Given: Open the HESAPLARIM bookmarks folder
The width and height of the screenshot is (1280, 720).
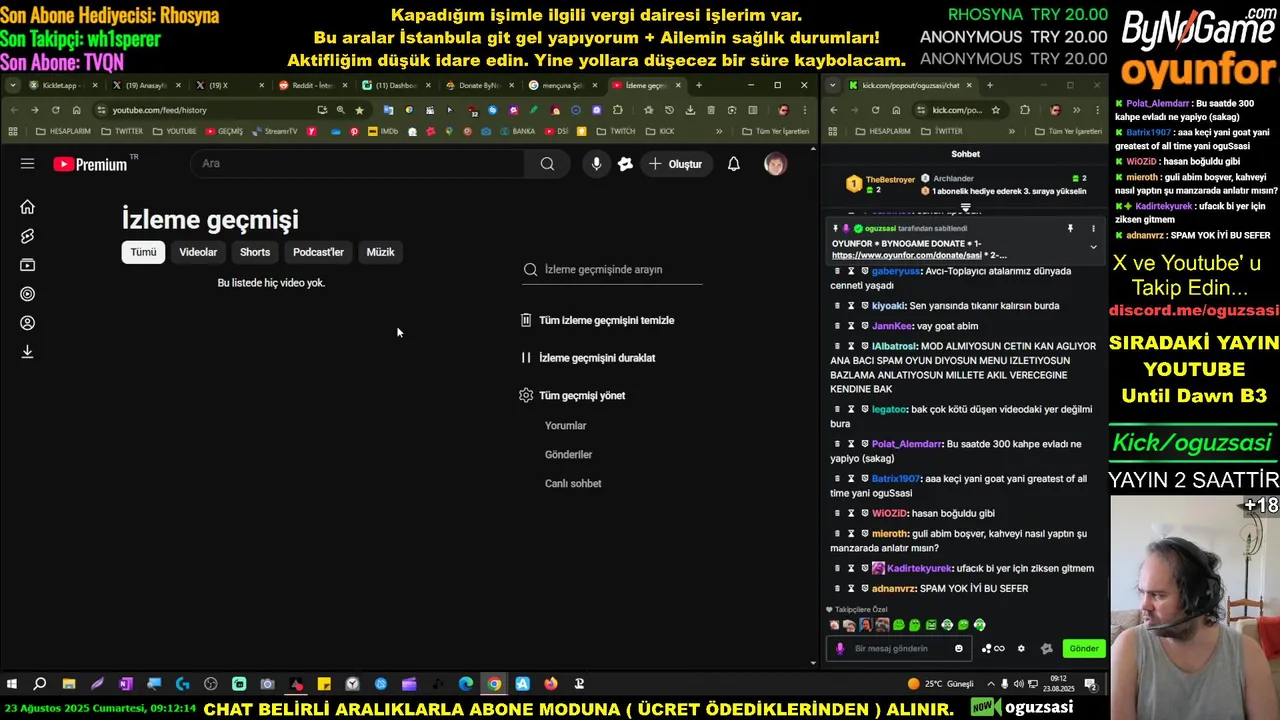Looking at the screenshot, I should pos(63,131).
